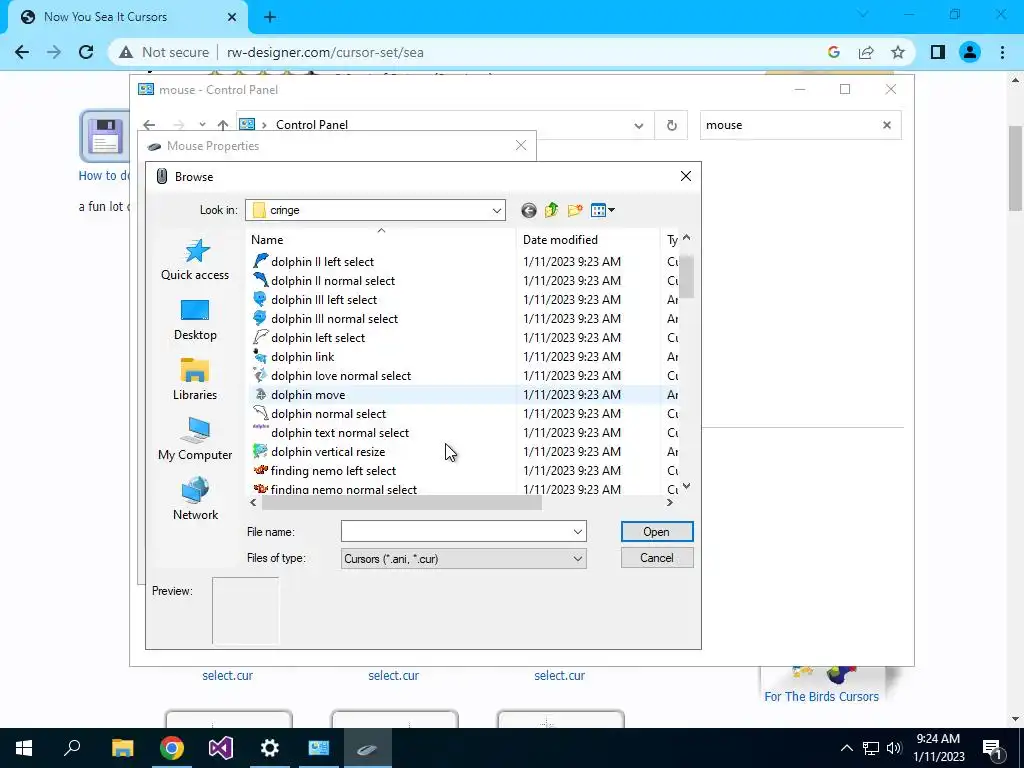Close the Mouse Properties window
This screenshot has width=1024, height=768.
(520, 145)
